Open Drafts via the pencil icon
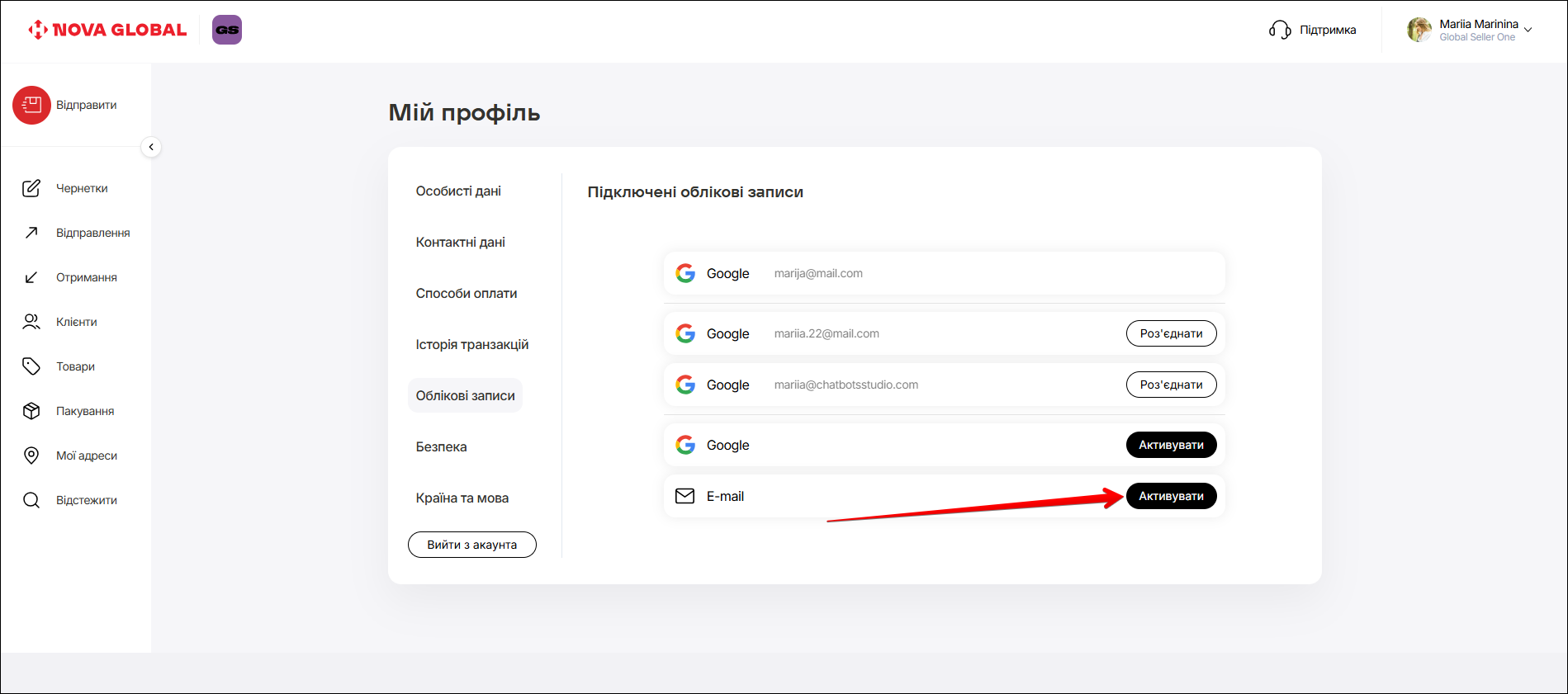The width and height of the screenshot is (1568, 694). (x=31, y=188)
